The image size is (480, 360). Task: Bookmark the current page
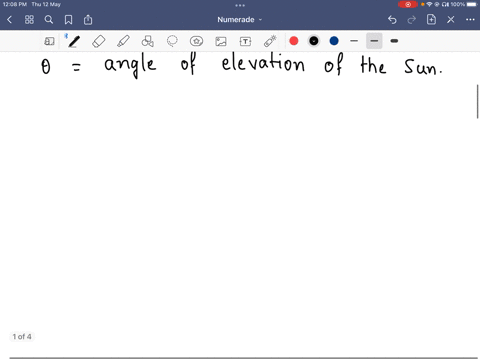[x=68, y=20]
